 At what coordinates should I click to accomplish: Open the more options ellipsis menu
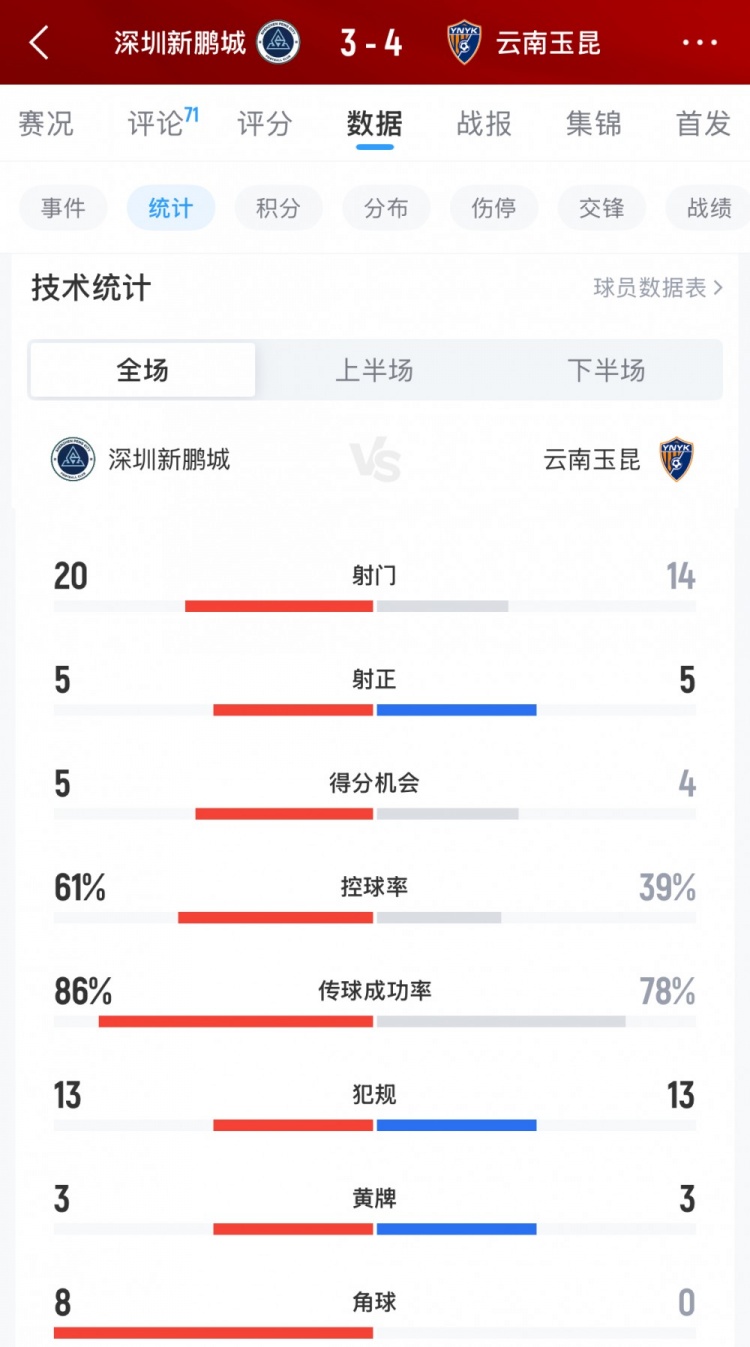tap(700, 44)
